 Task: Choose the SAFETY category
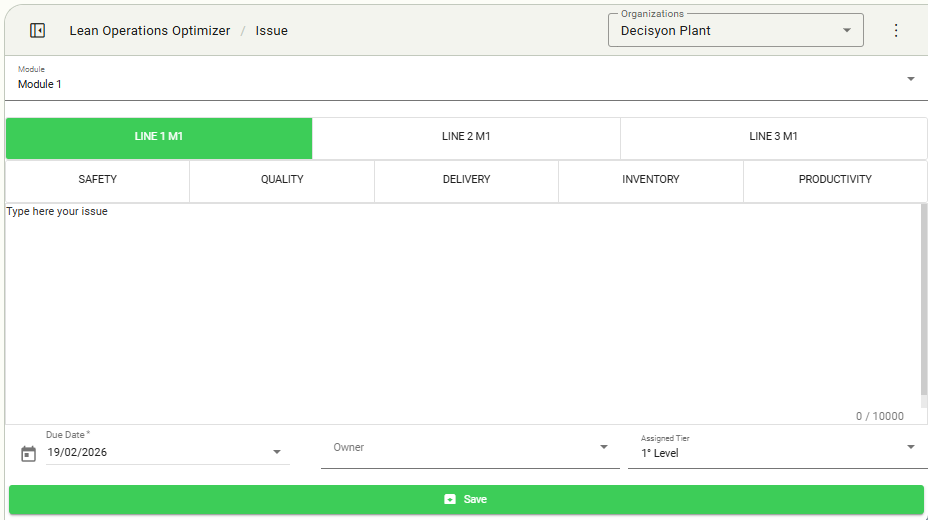click(x=98, y=180)
